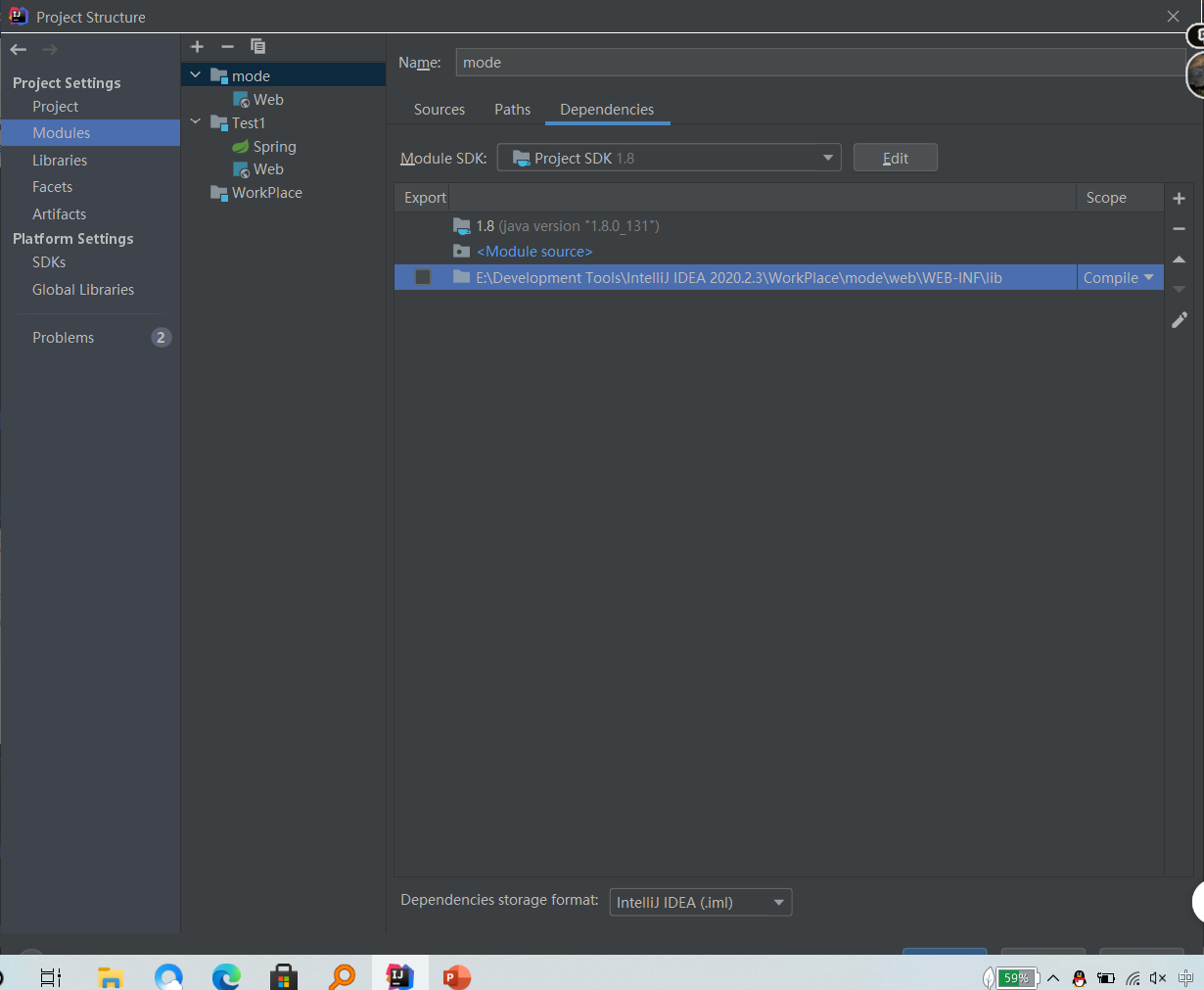1204x990 pixels.
Task: Toggle Export checkbox for WEB-INF\lib dependency
Action: [423, 277]
